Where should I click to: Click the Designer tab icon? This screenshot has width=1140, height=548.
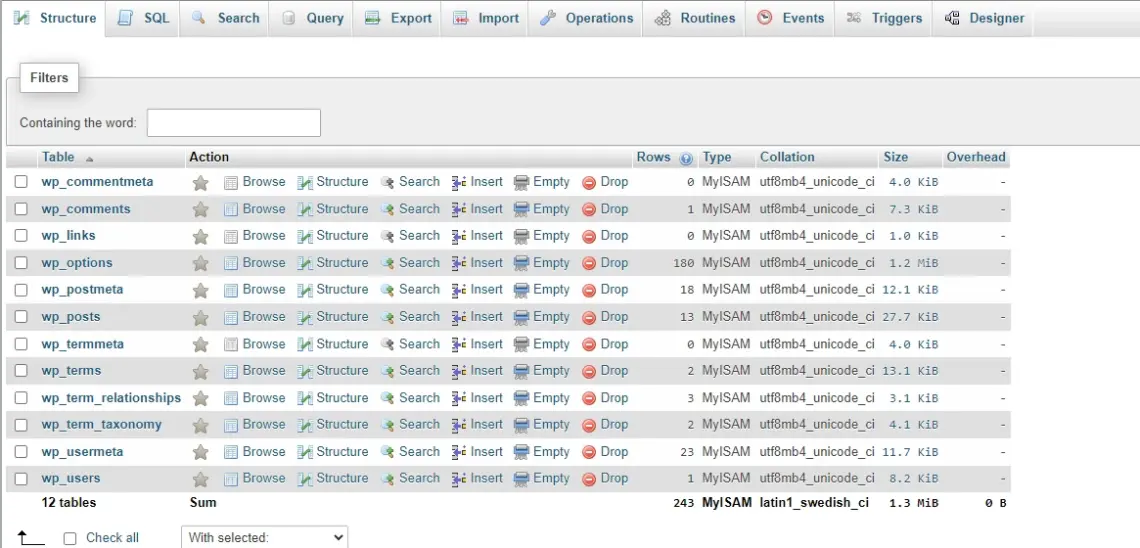pyautogui.click(x=952, y=18)
